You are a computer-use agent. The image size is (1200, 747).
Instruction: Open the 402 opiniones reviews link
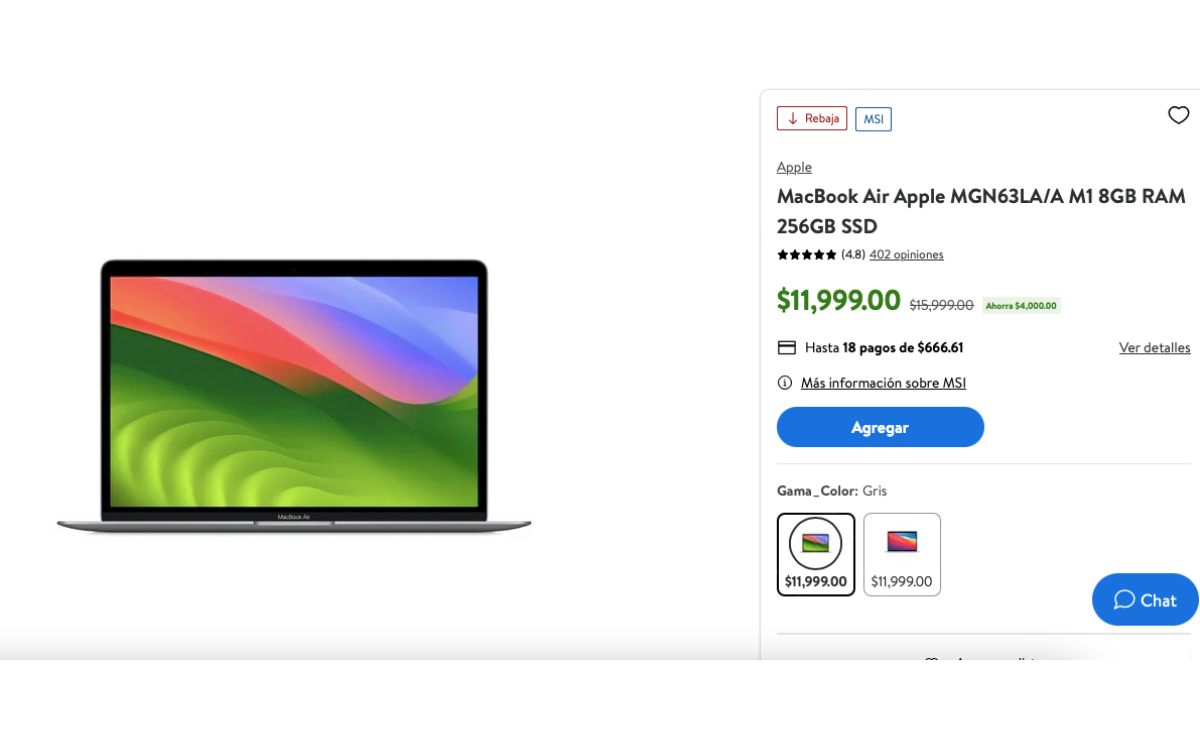(906, 255)
